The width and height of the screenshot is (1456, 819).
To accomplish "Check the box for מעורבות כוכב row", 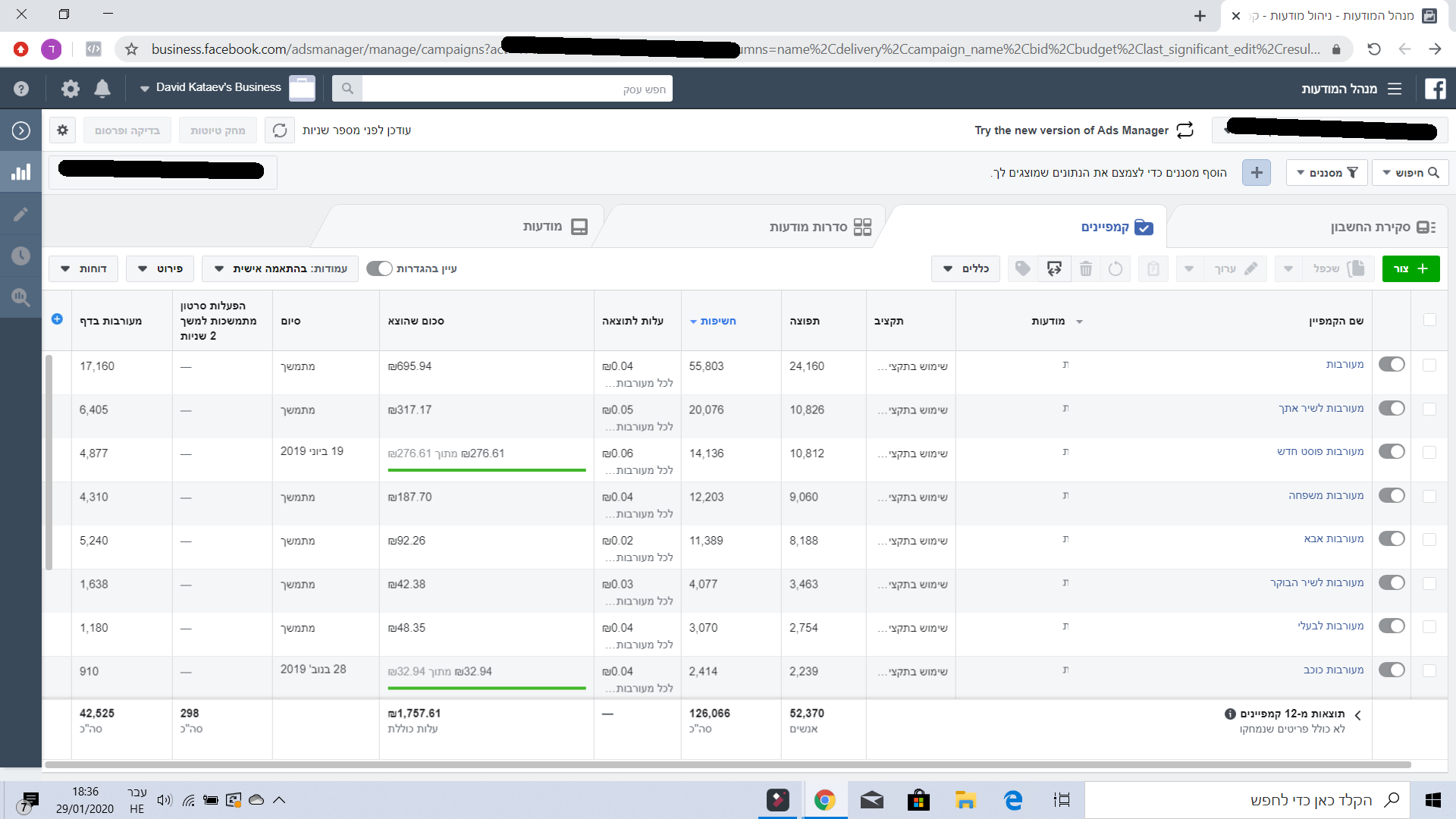I will [1429, 670].
